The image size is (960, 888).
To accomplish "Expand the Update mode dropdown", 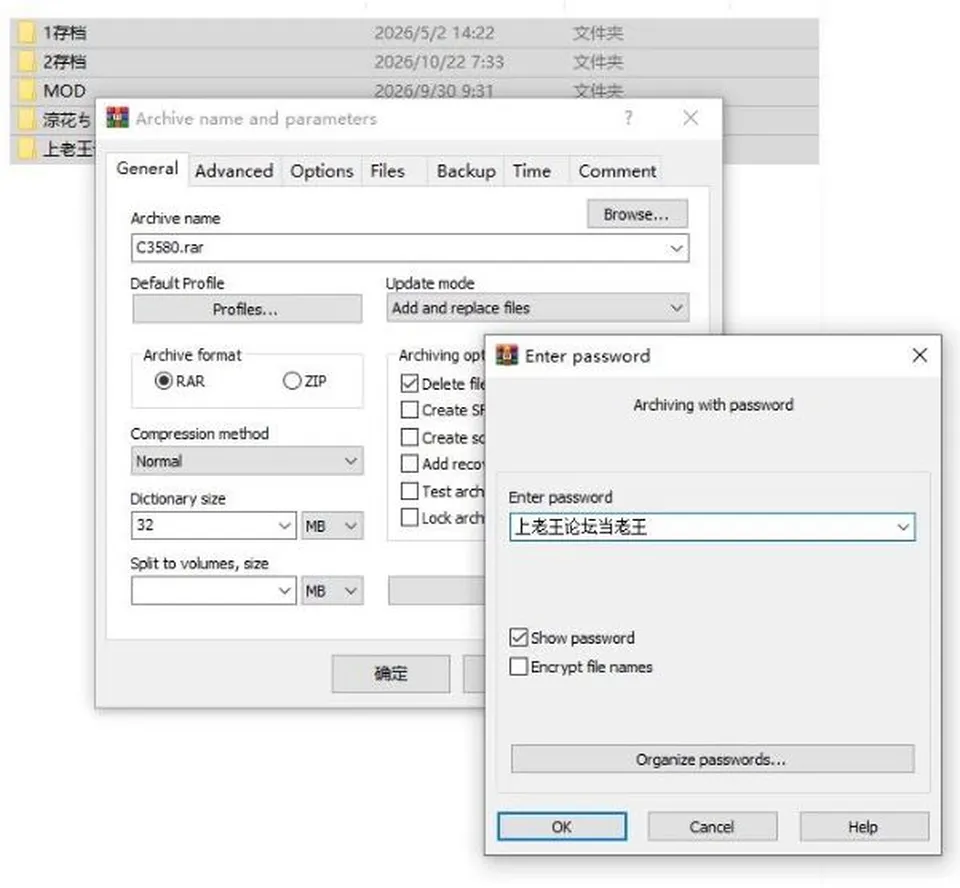I will coord(538,307).
